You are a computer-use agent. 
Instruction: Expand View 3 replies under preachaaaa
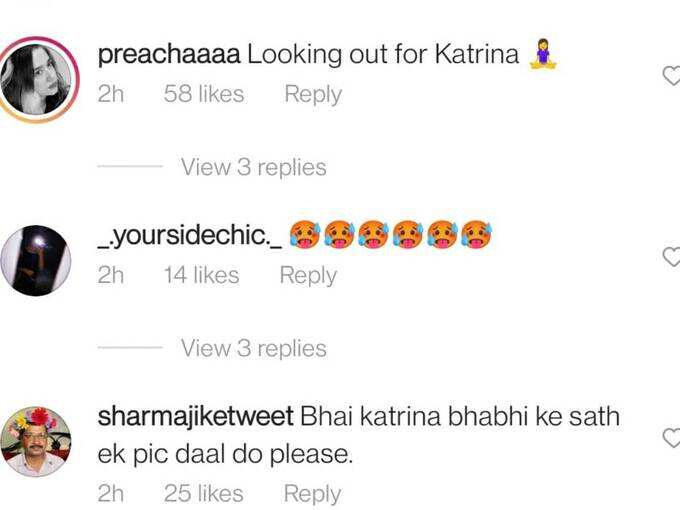click(x=253, y=167)
